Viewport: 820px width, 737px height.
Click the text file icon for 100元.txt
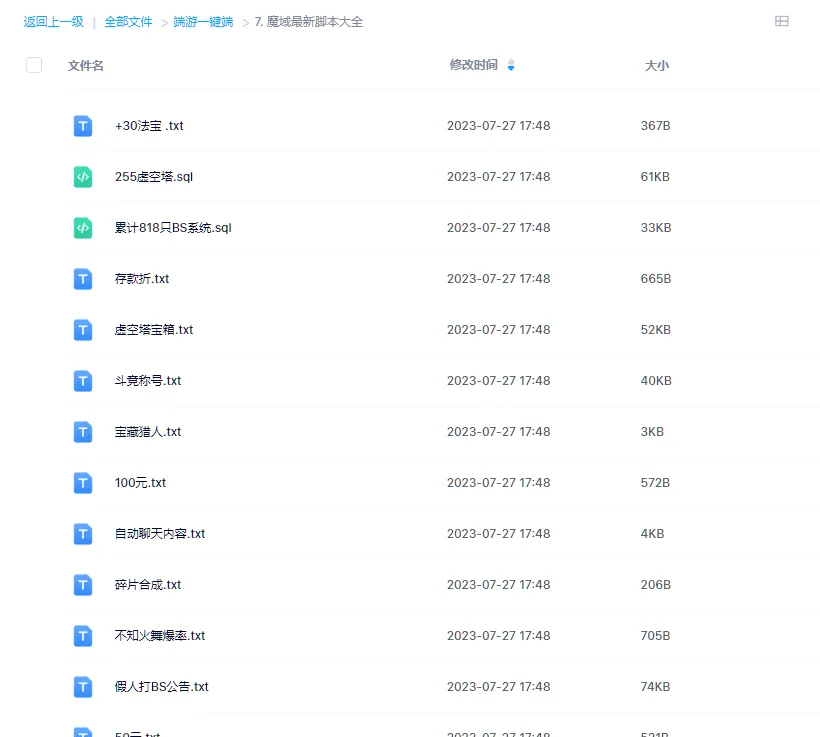(83, 483)
